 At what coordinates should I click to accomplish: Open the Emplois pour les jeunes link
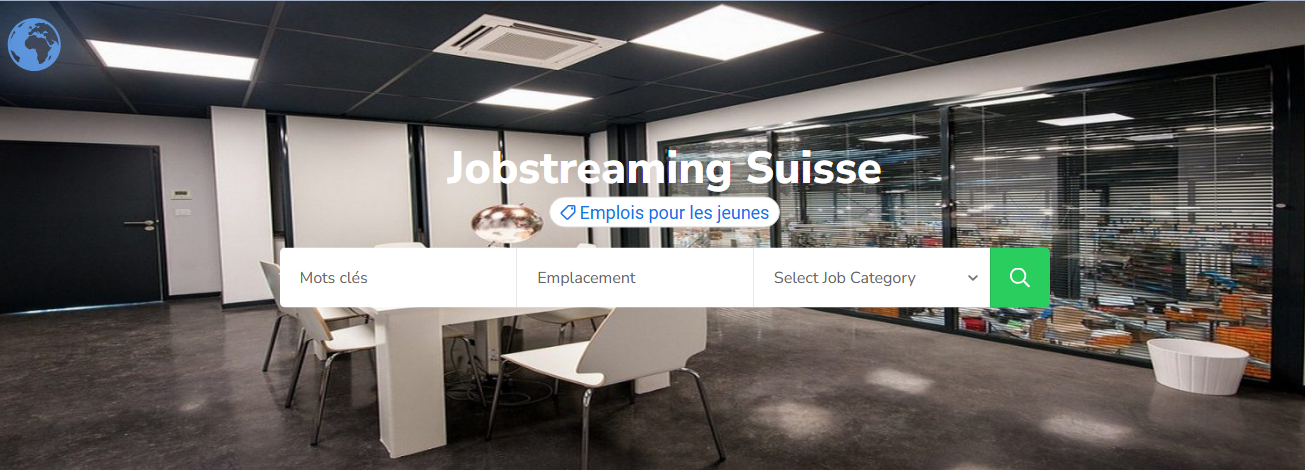(664, 212)
